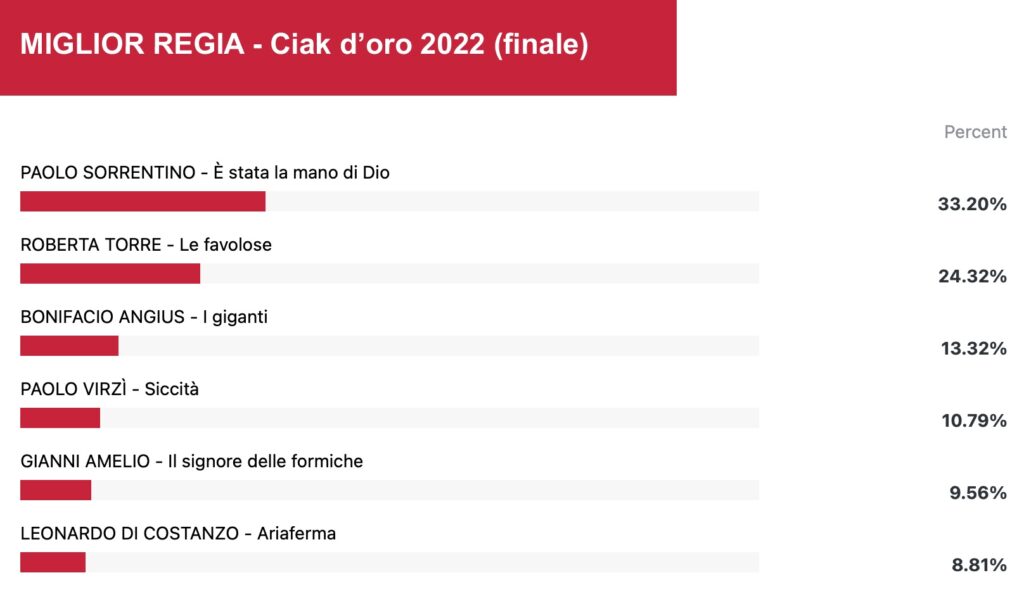Image resolution: width=1024 pixels, height=599 pixels.
Task: Click the 24.32% percentage value
Action: point(972,276)
